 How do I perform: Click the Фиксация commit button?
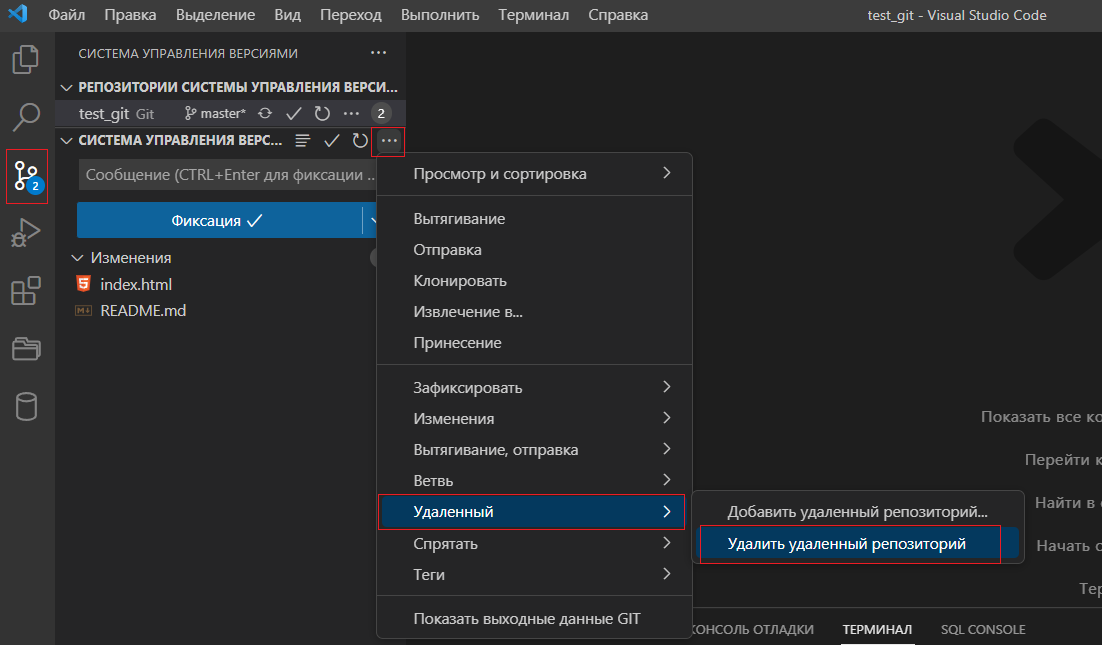pos(219,221)
